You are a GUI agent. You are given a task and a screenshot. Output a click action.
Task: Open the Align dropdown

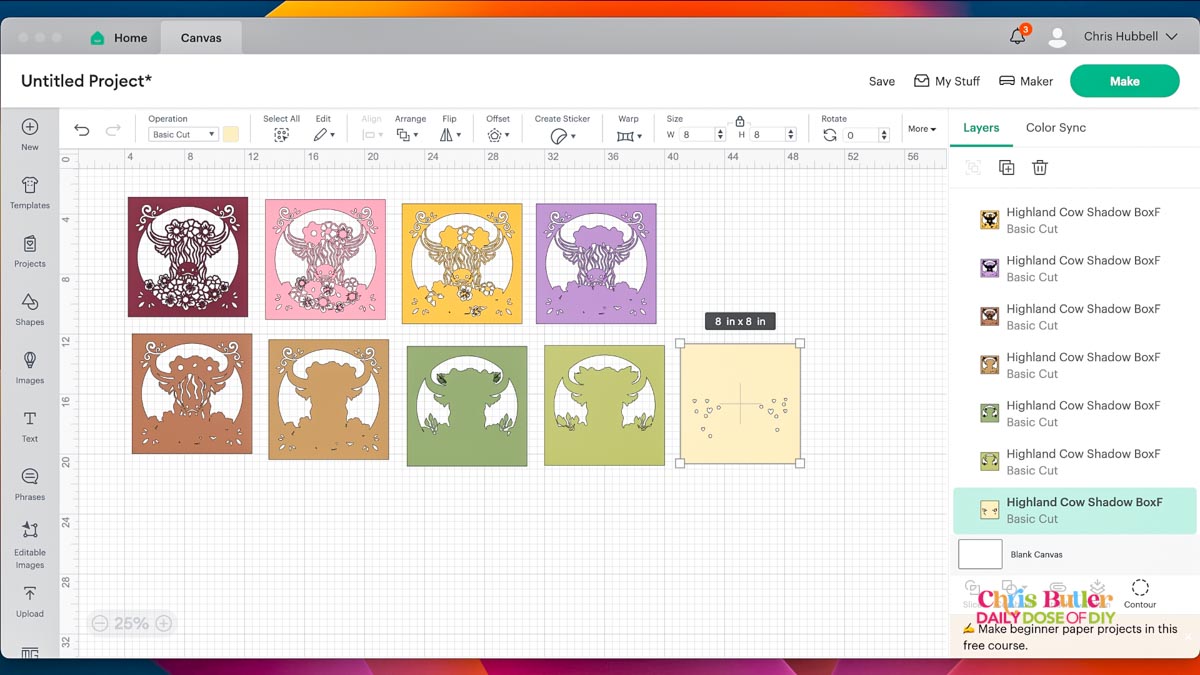(x=372, y=135)
